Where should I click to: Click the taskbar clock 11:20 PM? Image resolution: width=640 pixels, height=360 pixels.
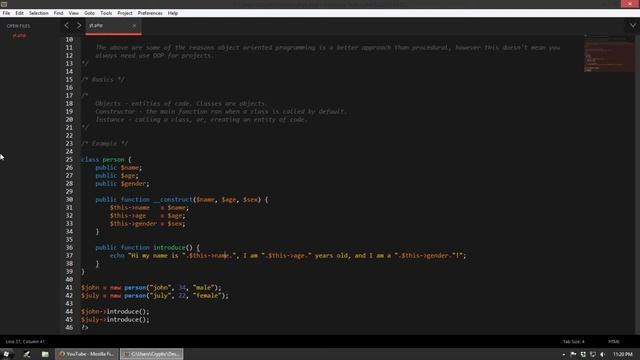click(623, 354)
